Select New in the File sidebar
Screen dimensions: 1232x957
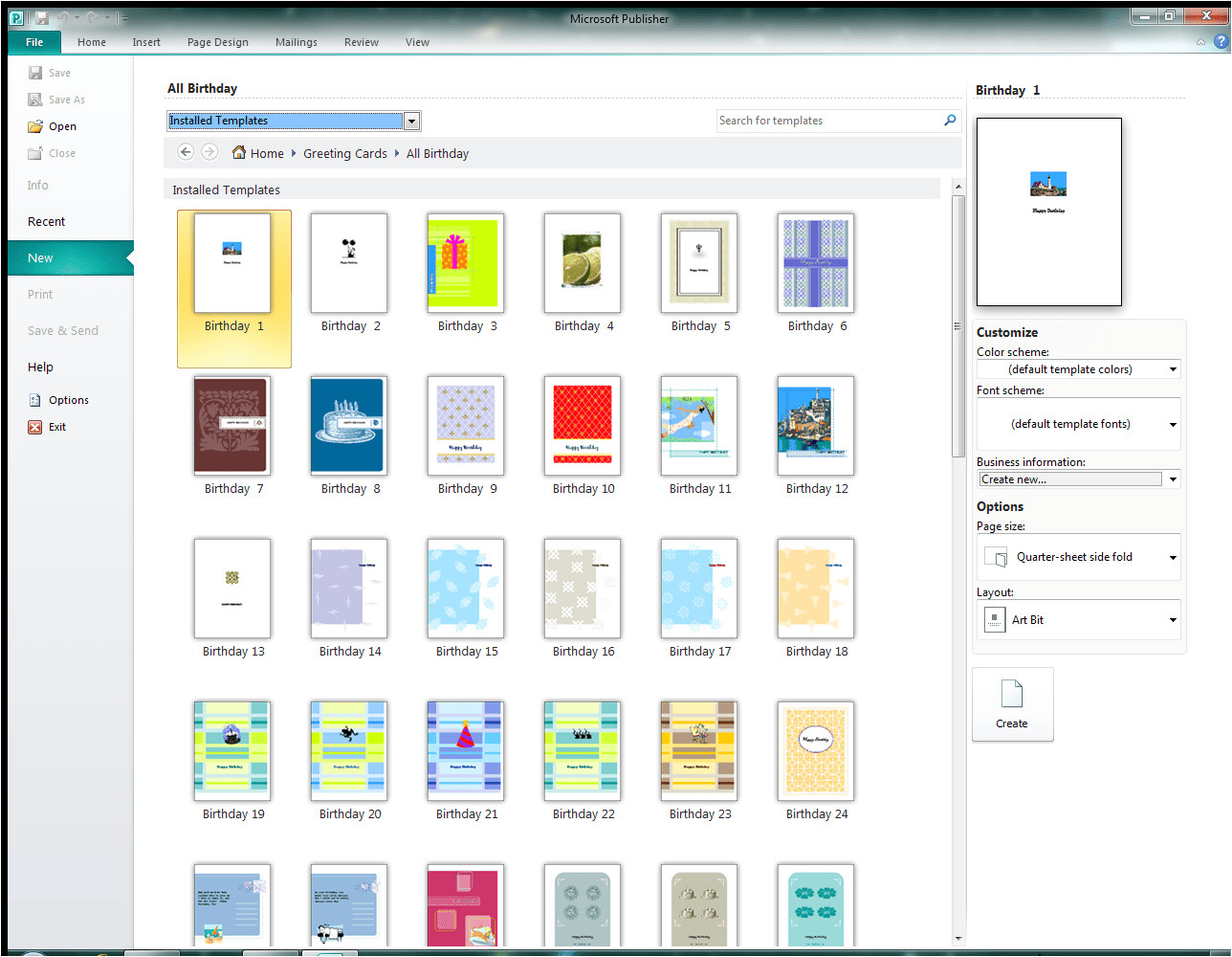pos(71,258)
